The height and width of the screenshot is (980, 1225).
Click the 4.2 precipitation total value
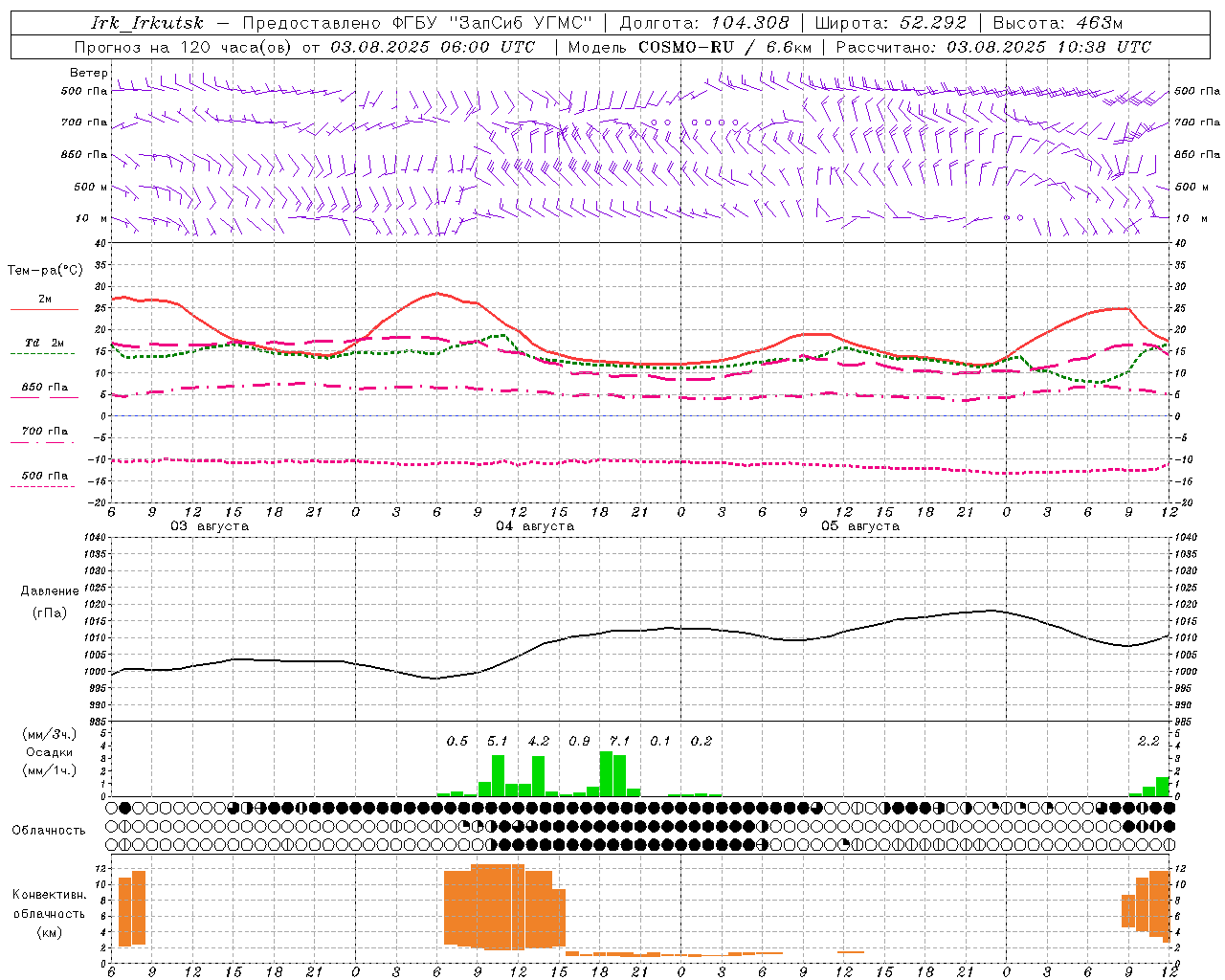click(x=539, y=741)
